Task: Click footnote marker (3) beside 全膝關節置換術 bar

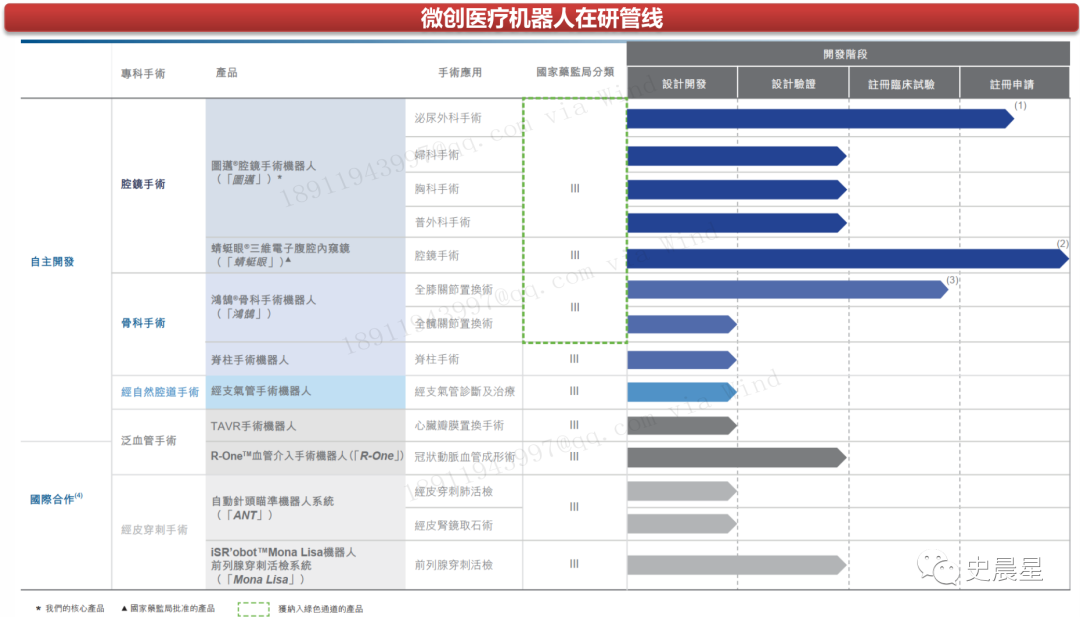Action: 952,280
